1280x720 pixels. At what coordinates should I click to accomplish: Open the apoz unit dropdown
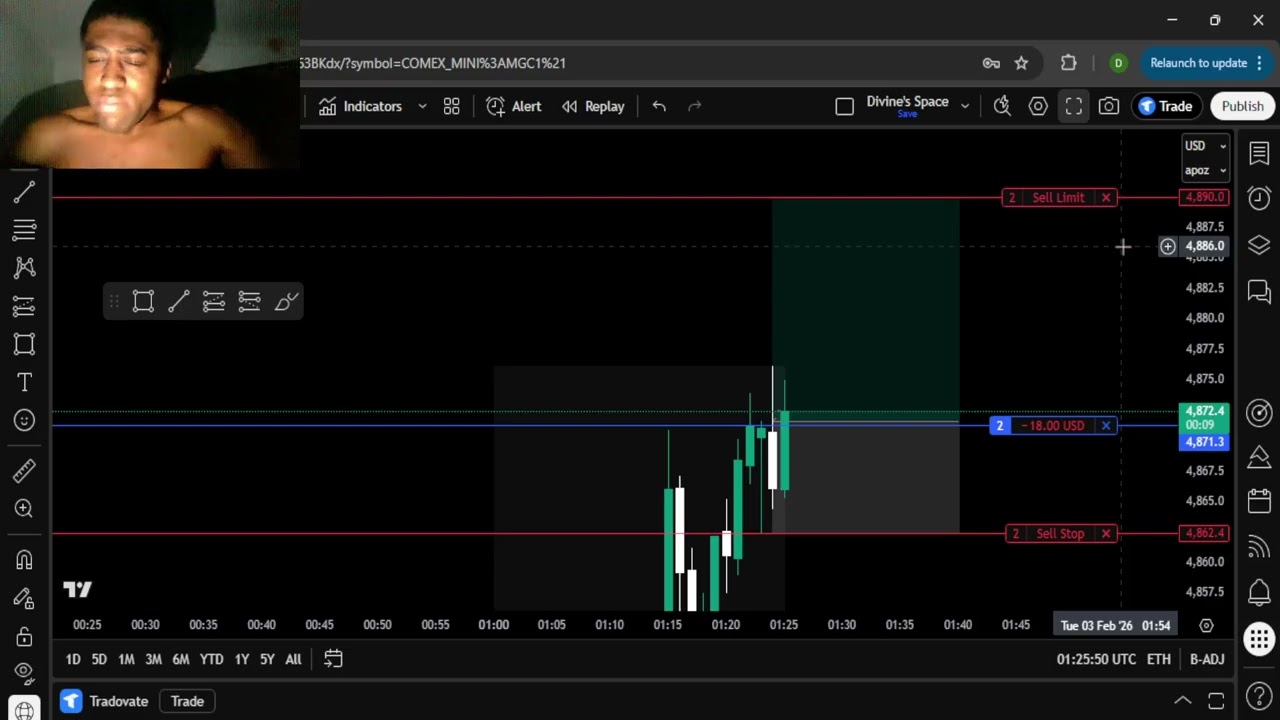pyautogui.click(x=1205, y=170)
